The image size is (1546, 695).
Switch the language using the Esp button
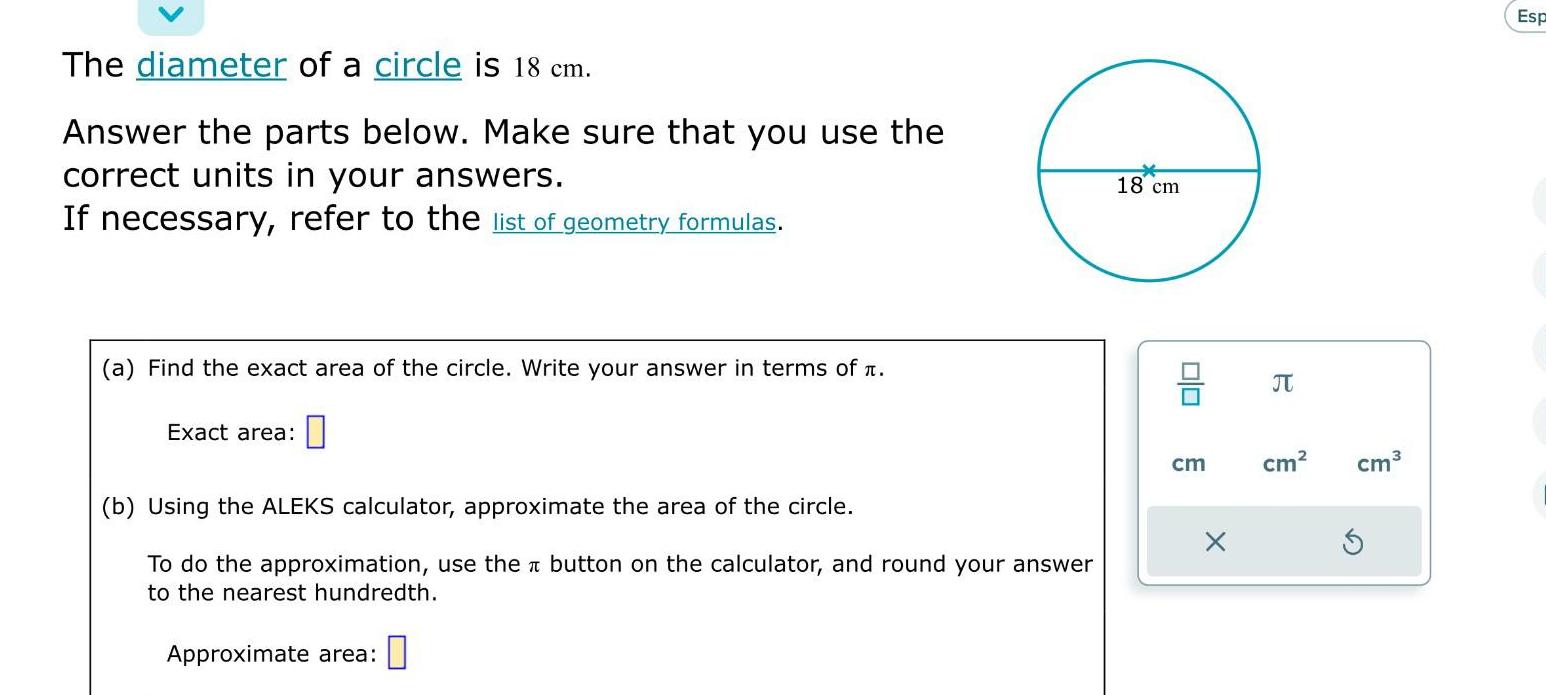(x=1533, y=17)
